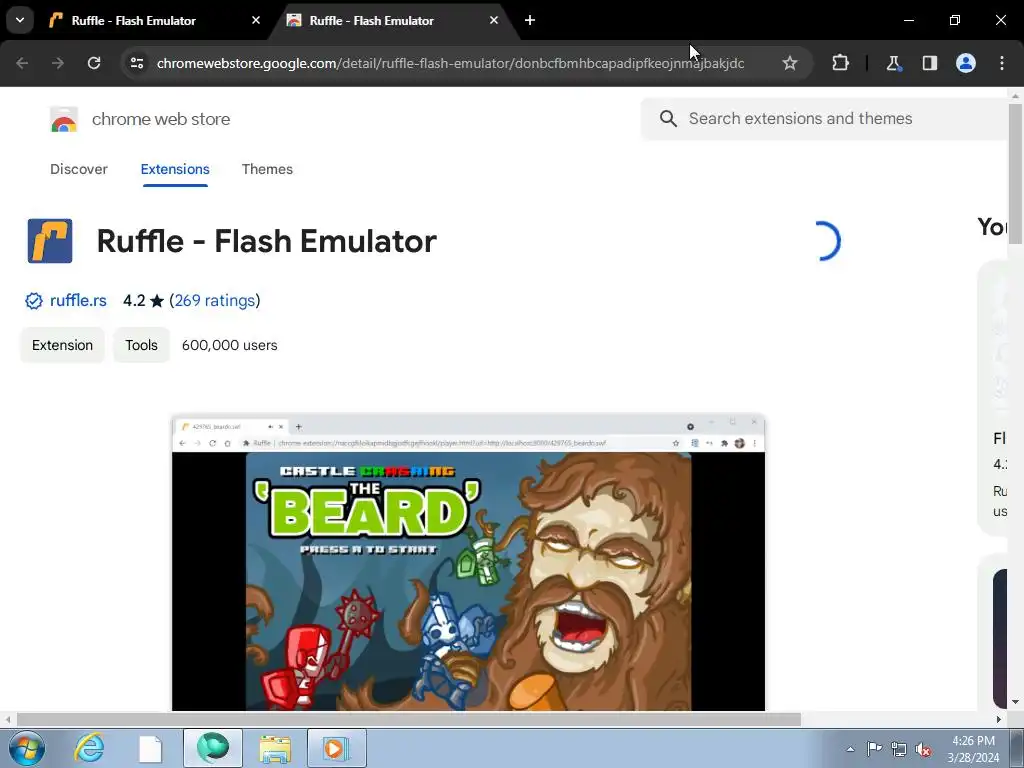The image size is (1024, 768).
Task: Open the Chrome profile avatar
Action: click(x=966, y=63)
